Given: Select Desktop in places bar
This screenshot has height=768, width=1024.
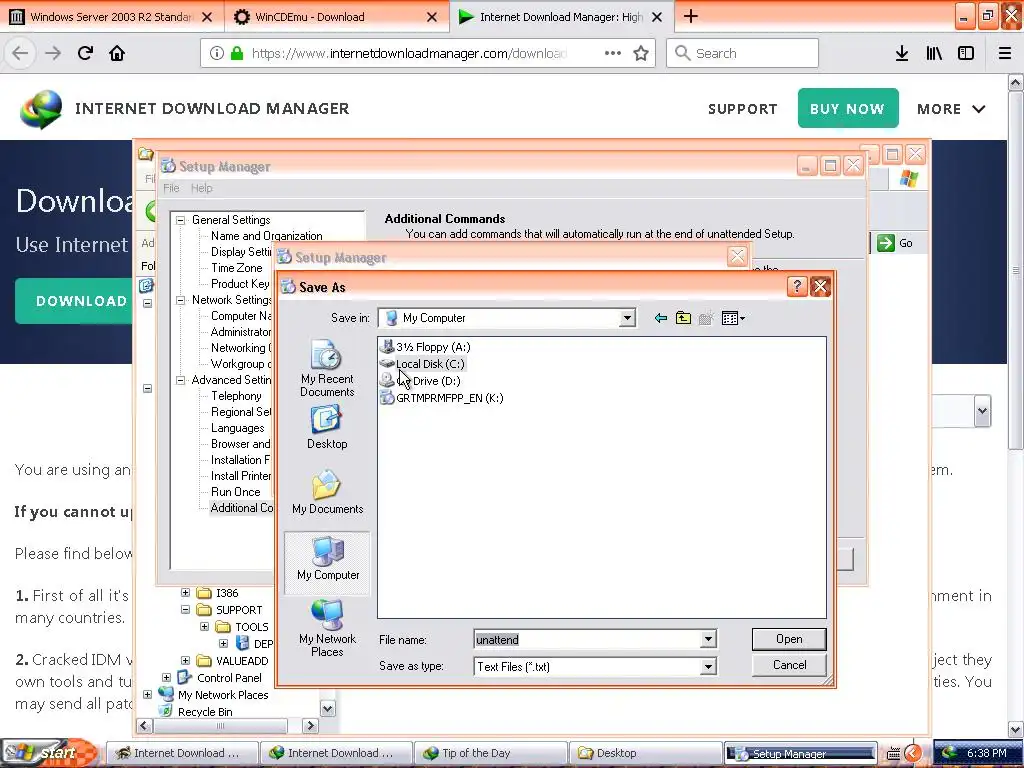Looking at the screenshot, I should pyautogui.click(x=327, y=427).
